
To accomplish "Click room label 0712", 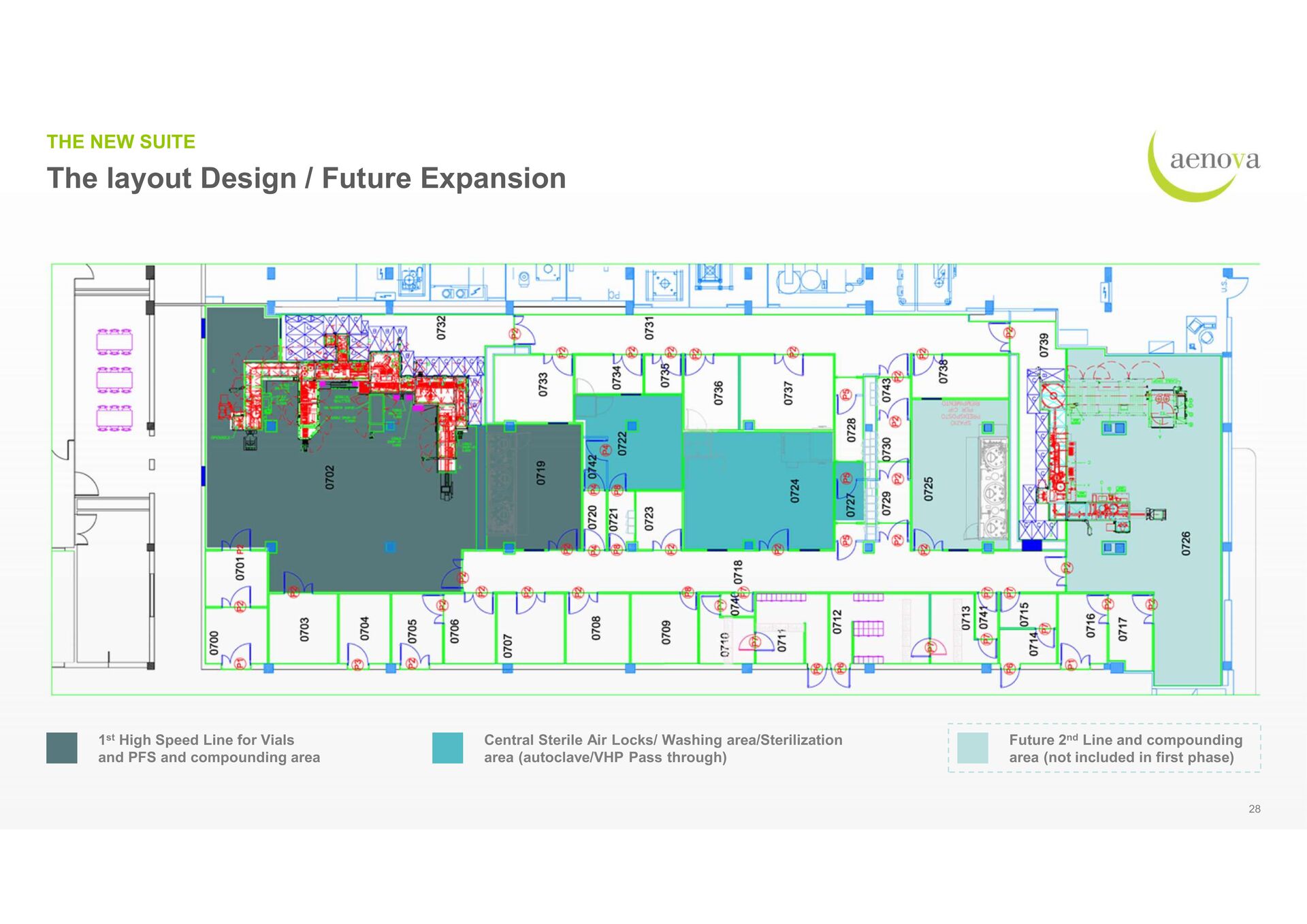I will point(837,622).
